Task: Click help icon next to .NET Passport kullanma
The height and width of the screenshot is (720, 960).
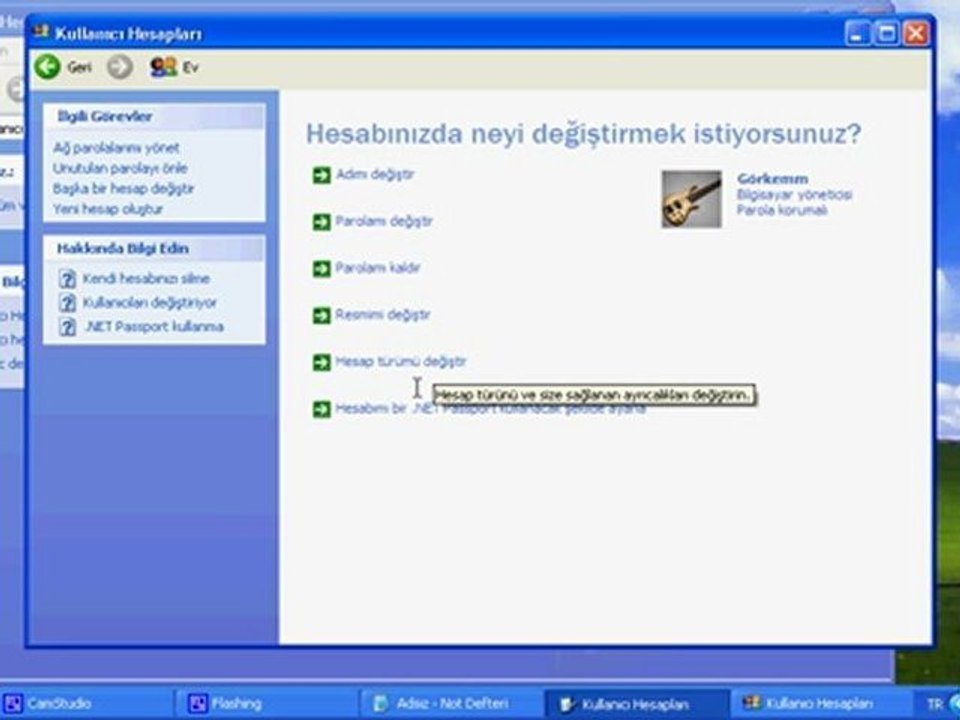Action: coord(67,326)
